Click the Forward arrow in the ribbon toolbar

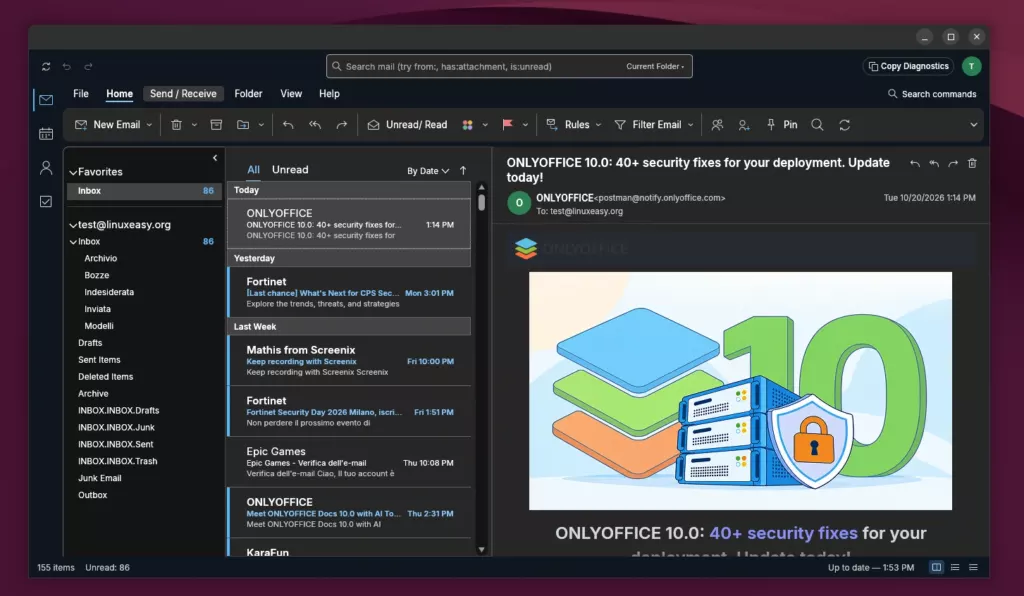[x=342, y=125]
